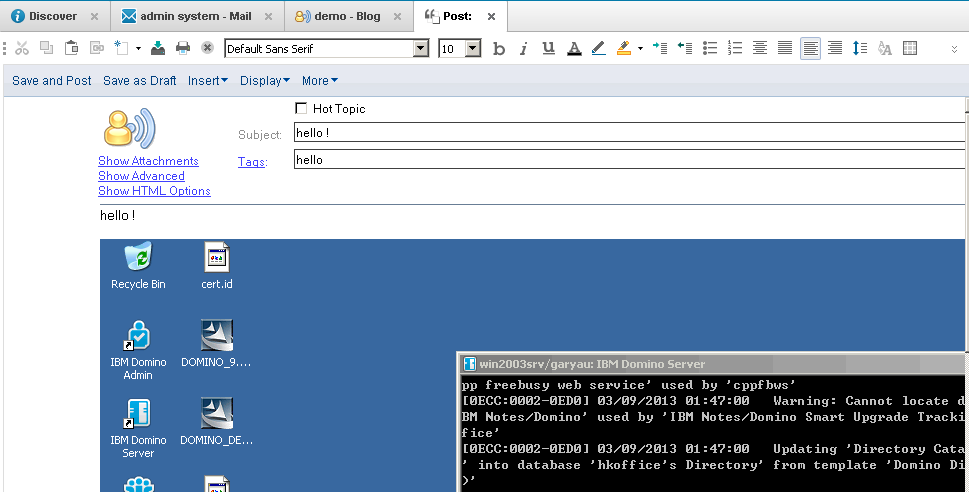Insert a table using grid icon
This screenshot has height=492, width=969.
(x=910, y=48)
